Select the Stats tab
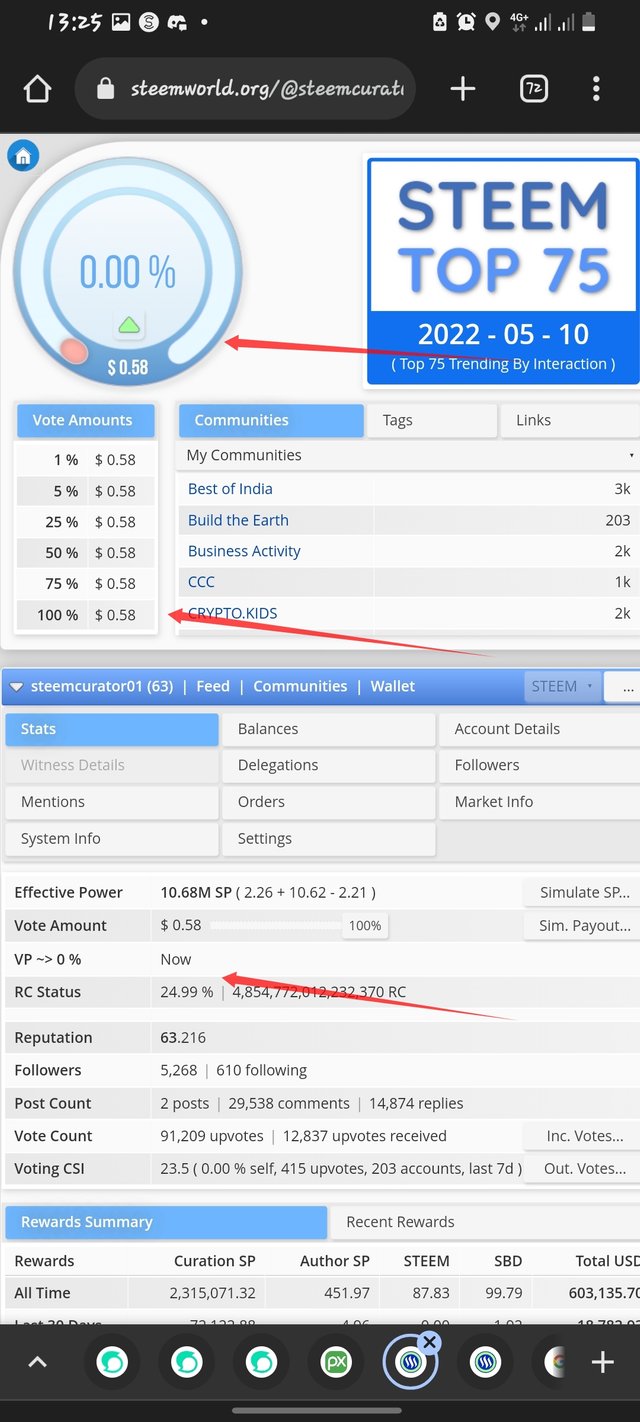Viewport: 640px width, 1422px height. click(x=111, y=729)
